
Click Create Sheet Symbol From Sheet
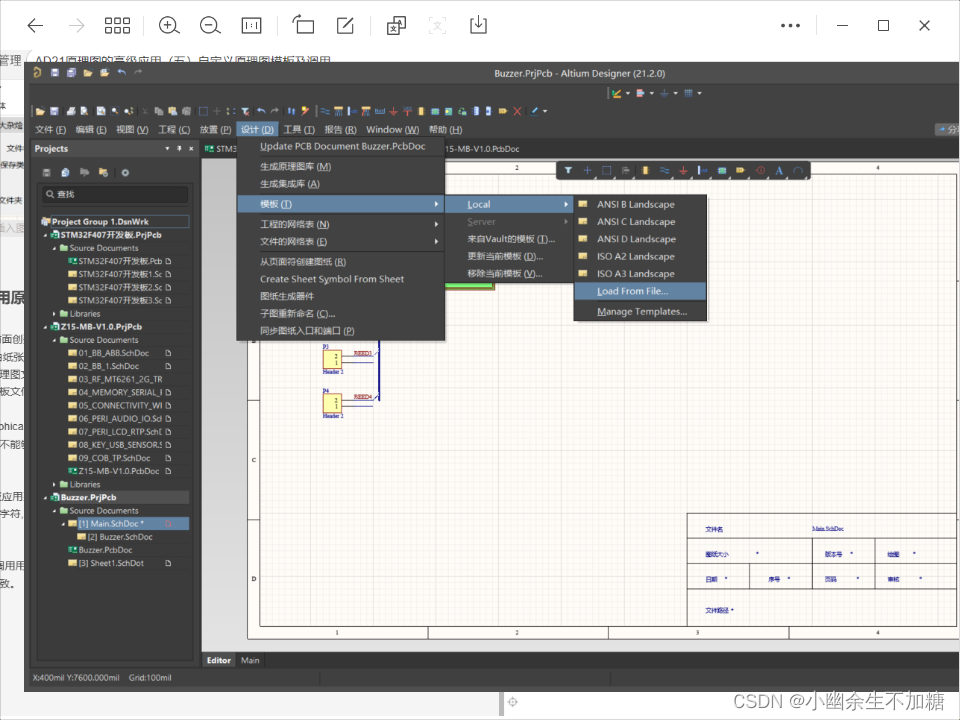[x=340, y=279]
